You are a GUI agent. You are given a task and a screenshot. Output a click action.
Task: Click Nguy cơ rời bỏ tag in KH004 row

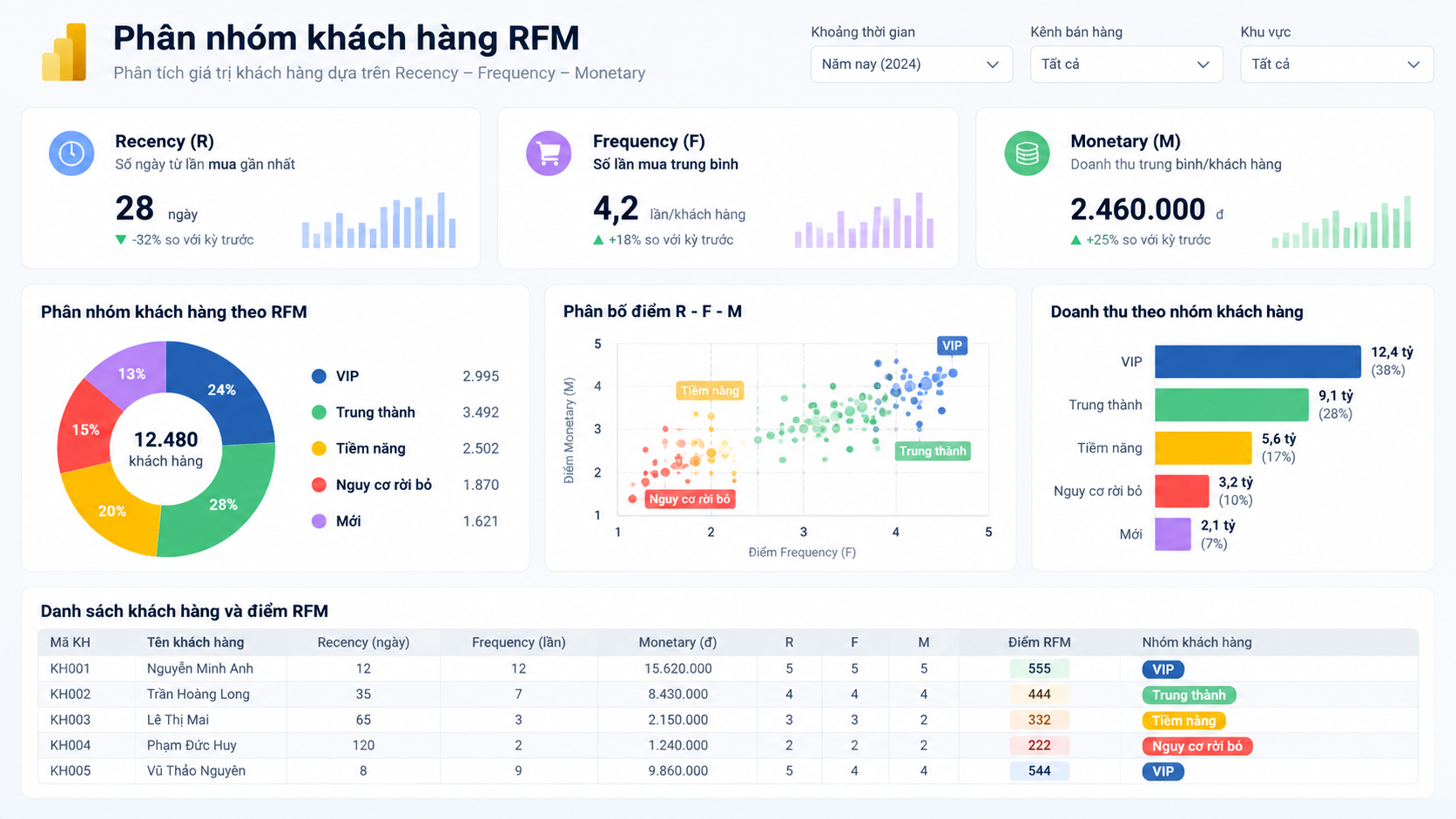1197,746
